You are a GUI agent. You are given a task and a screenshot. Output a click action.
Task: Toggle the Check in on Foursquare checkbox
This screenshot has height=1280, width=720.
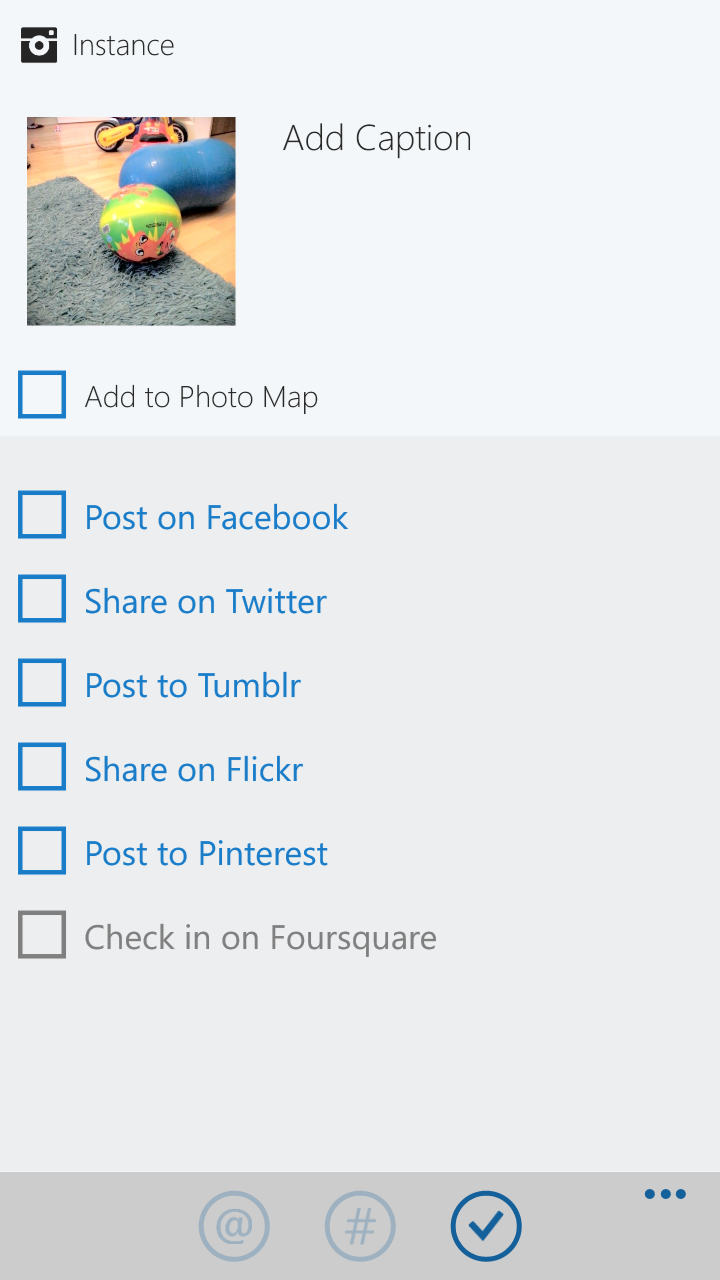coord(42,935)
